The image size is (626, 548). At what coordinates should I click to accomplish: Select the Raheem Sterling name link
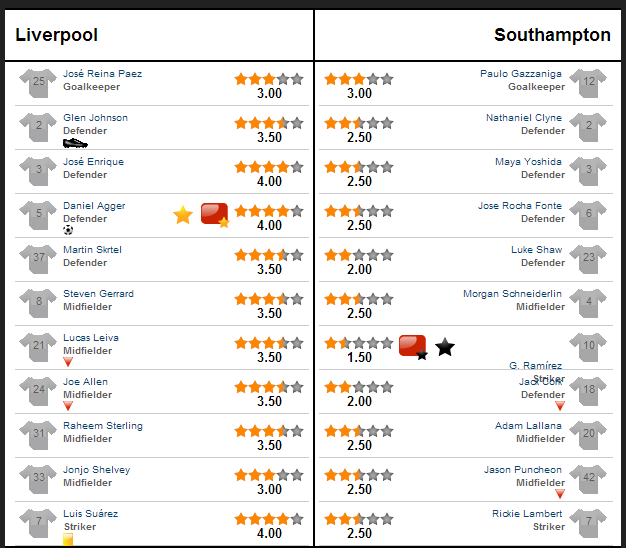103,426
